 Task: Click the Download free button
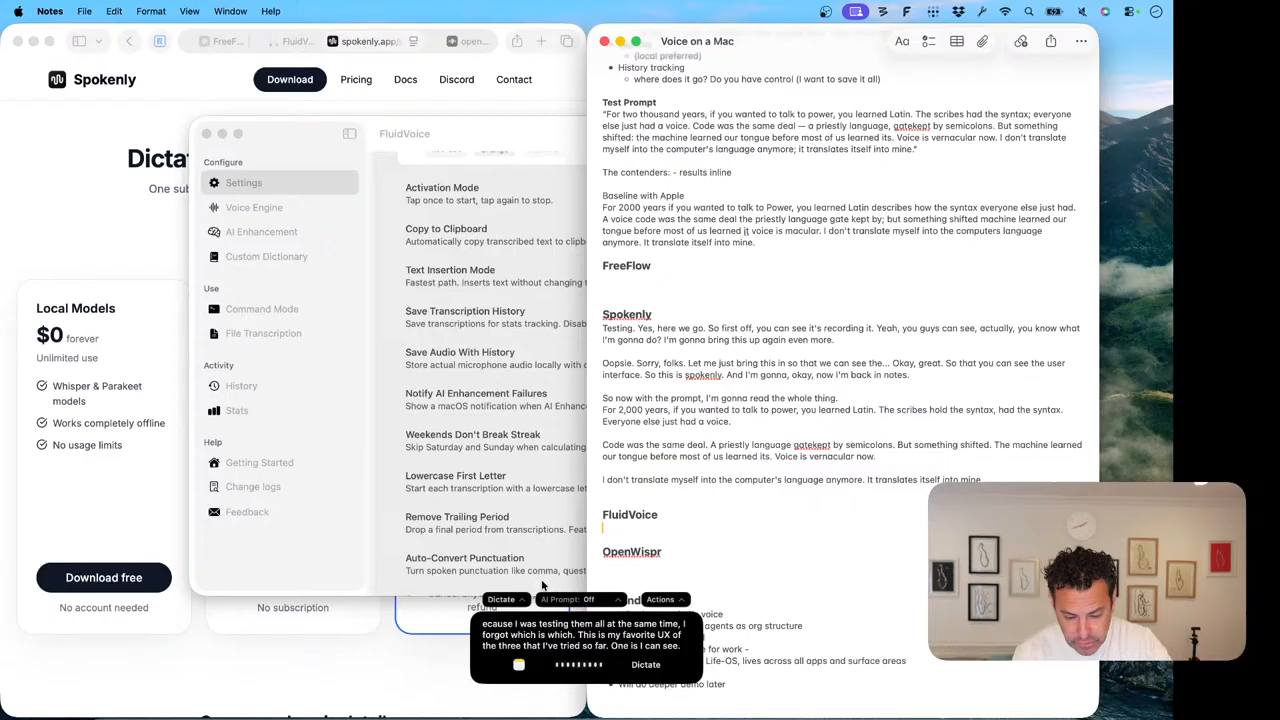pyautogui.click(x=104, y=577)
